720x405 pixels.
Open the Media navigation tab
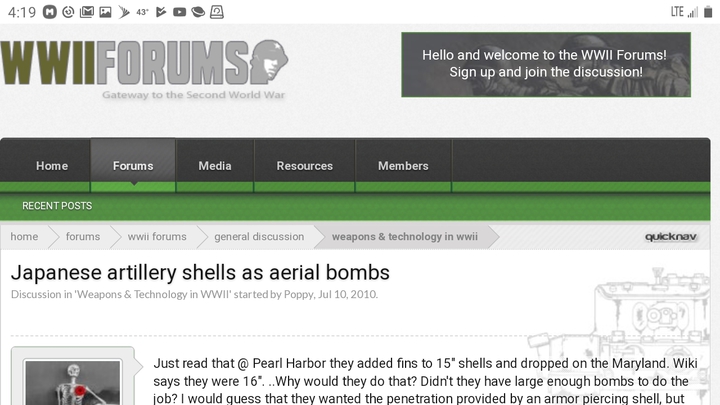215,166
